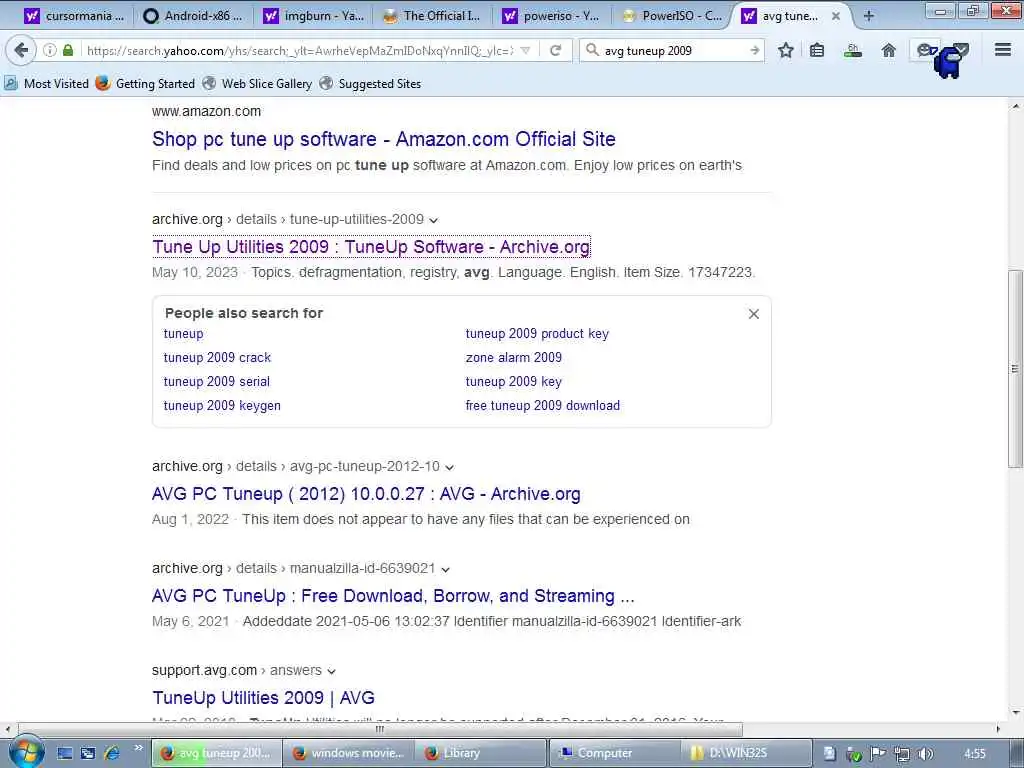Switch to Computer taskbar window

614,753
